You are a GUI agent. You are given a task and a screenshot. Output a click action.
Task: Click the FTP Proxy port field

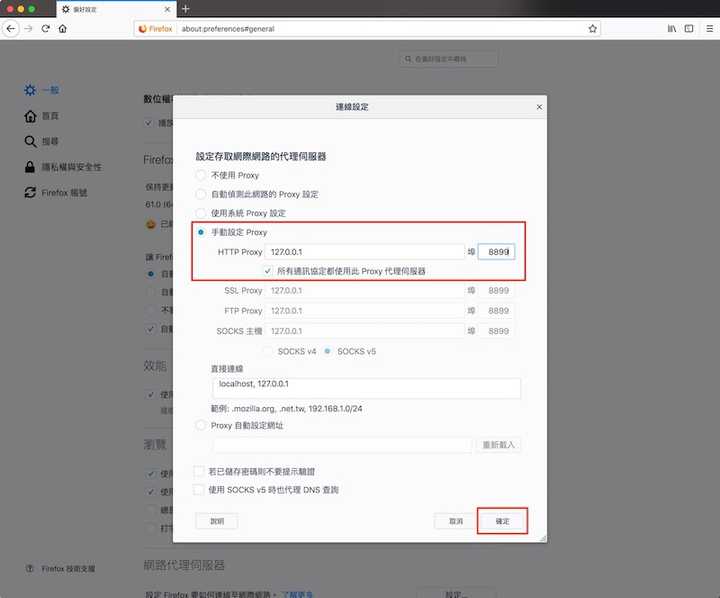click(x=496, y=311)
